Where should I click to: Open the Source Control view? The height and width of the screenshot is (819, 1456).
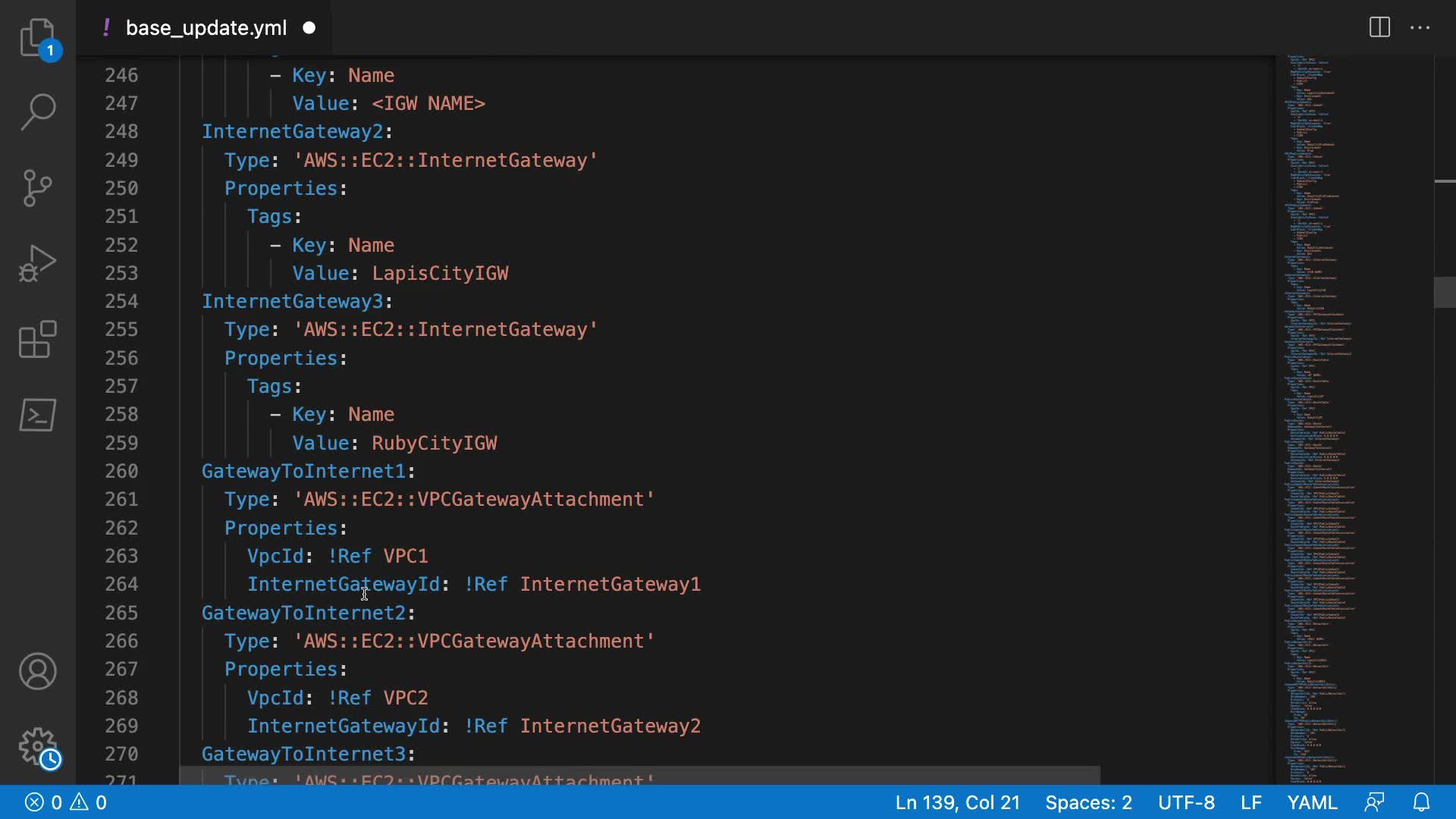(37, 188)
